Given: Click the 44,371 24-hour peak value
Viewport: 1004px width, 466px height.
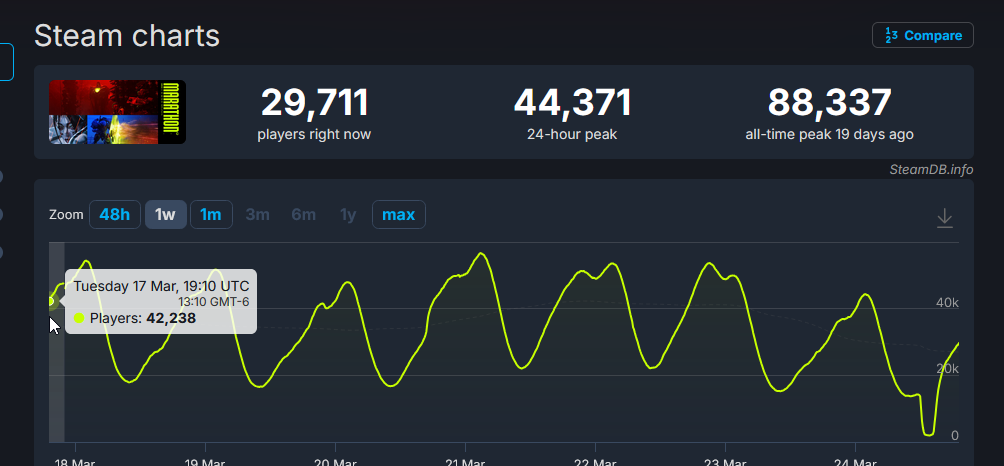Looking at the screenshot, I should point(572,102).
